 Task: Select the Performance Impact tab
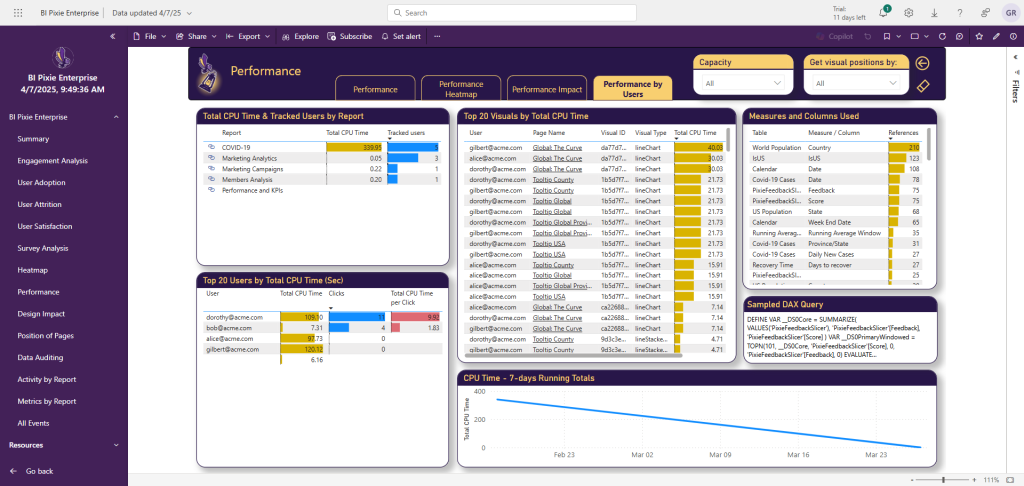[x=547, y=89]
